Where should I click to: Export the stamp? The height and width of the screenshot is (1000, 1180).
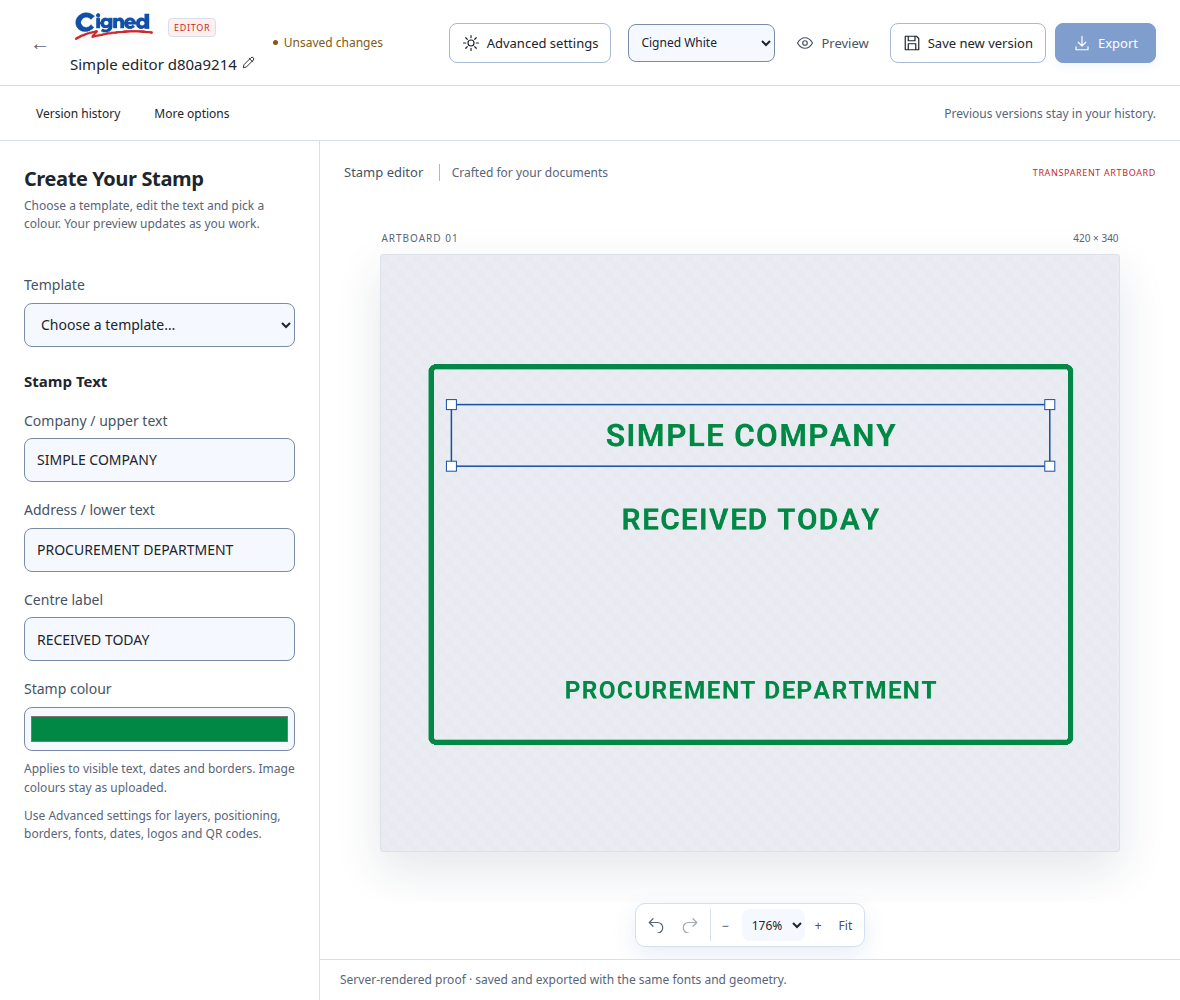(x=1105, y=43)
